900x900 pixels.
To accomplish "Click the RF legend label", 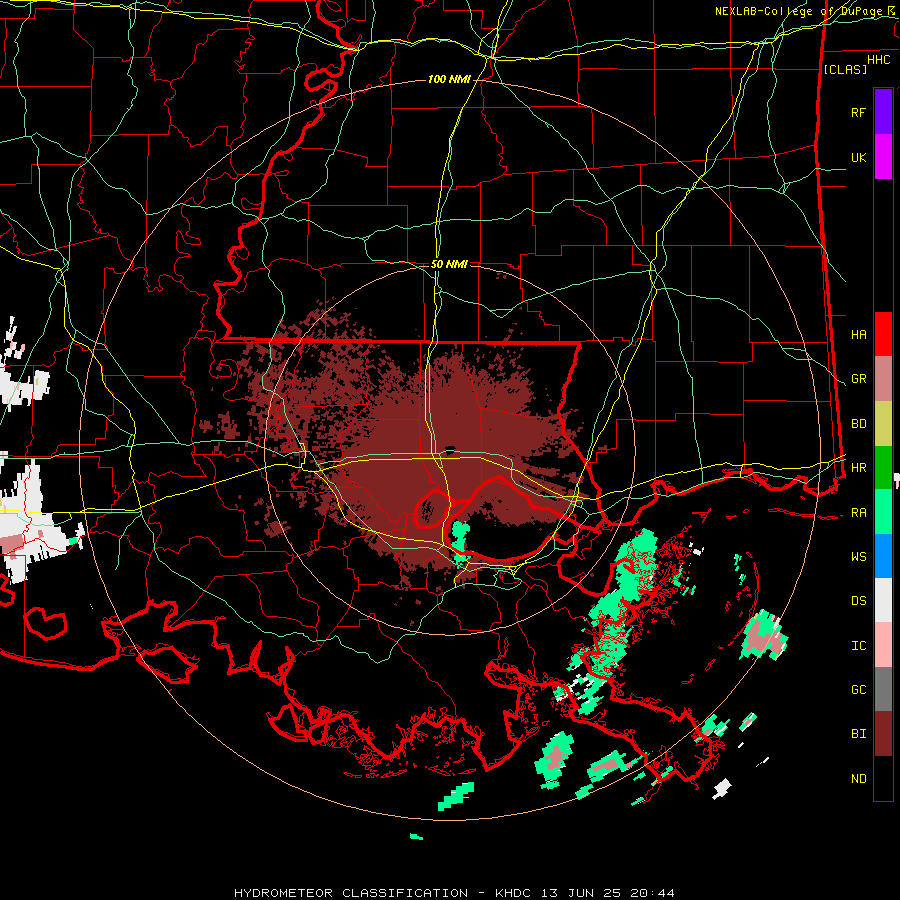I will coord(858,112).
